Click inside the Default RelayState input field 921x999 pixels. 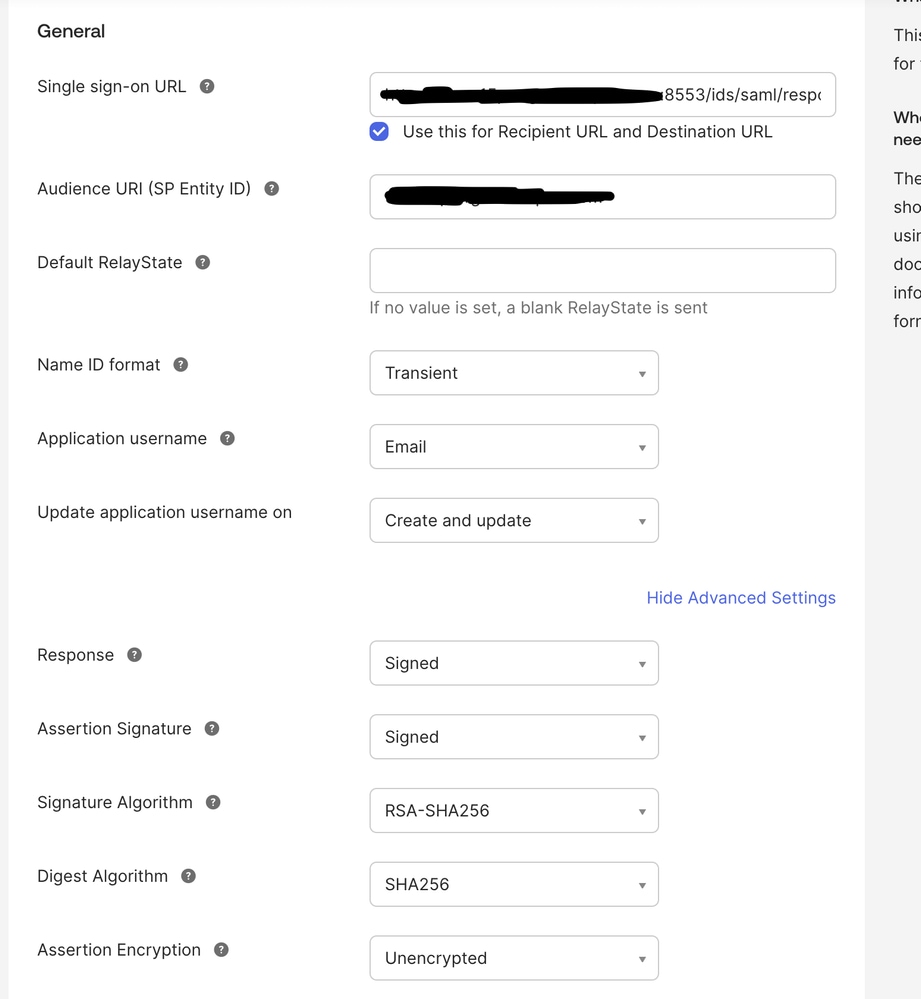click(x=602, y=270)
